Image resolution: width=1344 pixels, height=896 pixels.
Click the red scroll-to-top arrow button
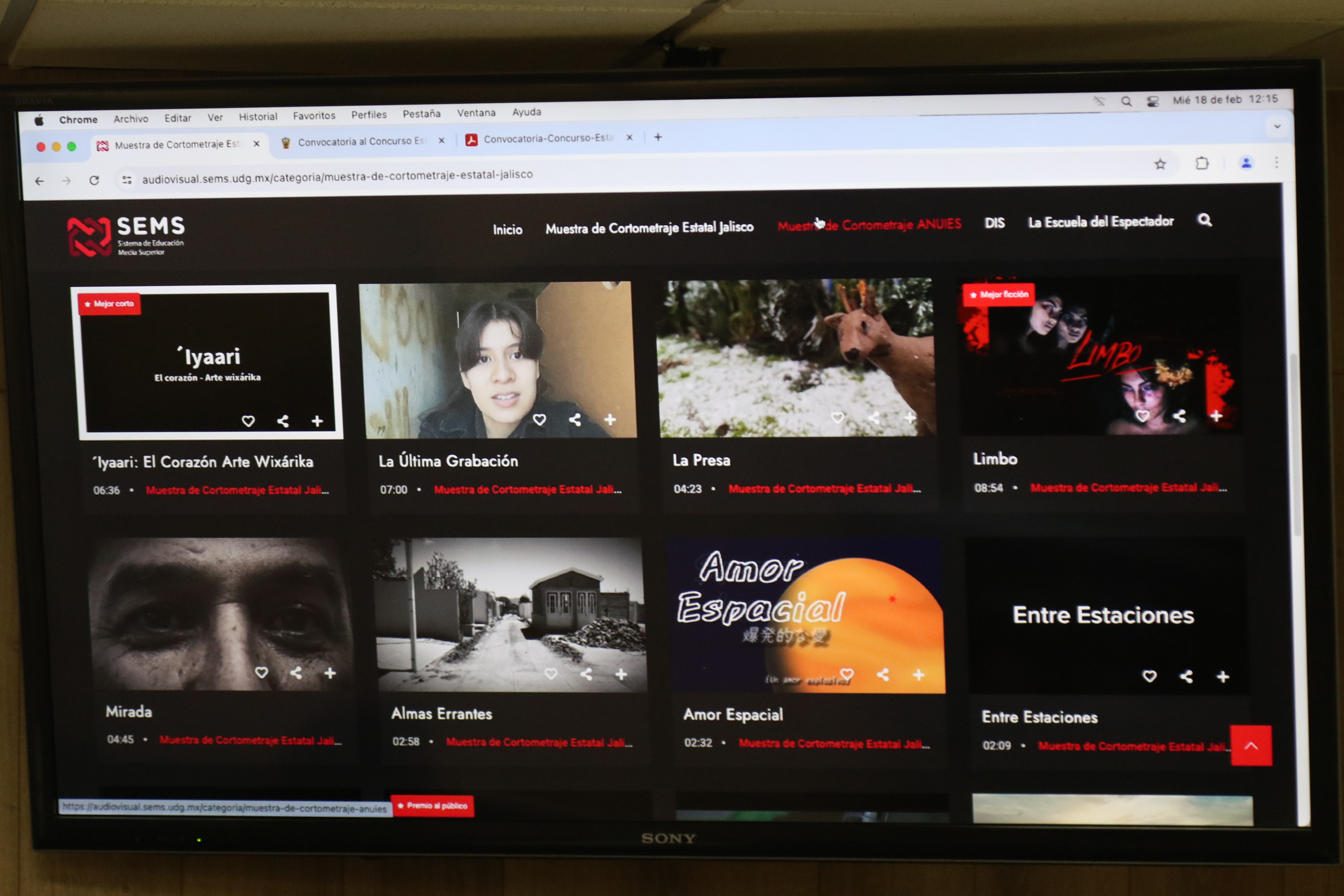[1251, 745]
